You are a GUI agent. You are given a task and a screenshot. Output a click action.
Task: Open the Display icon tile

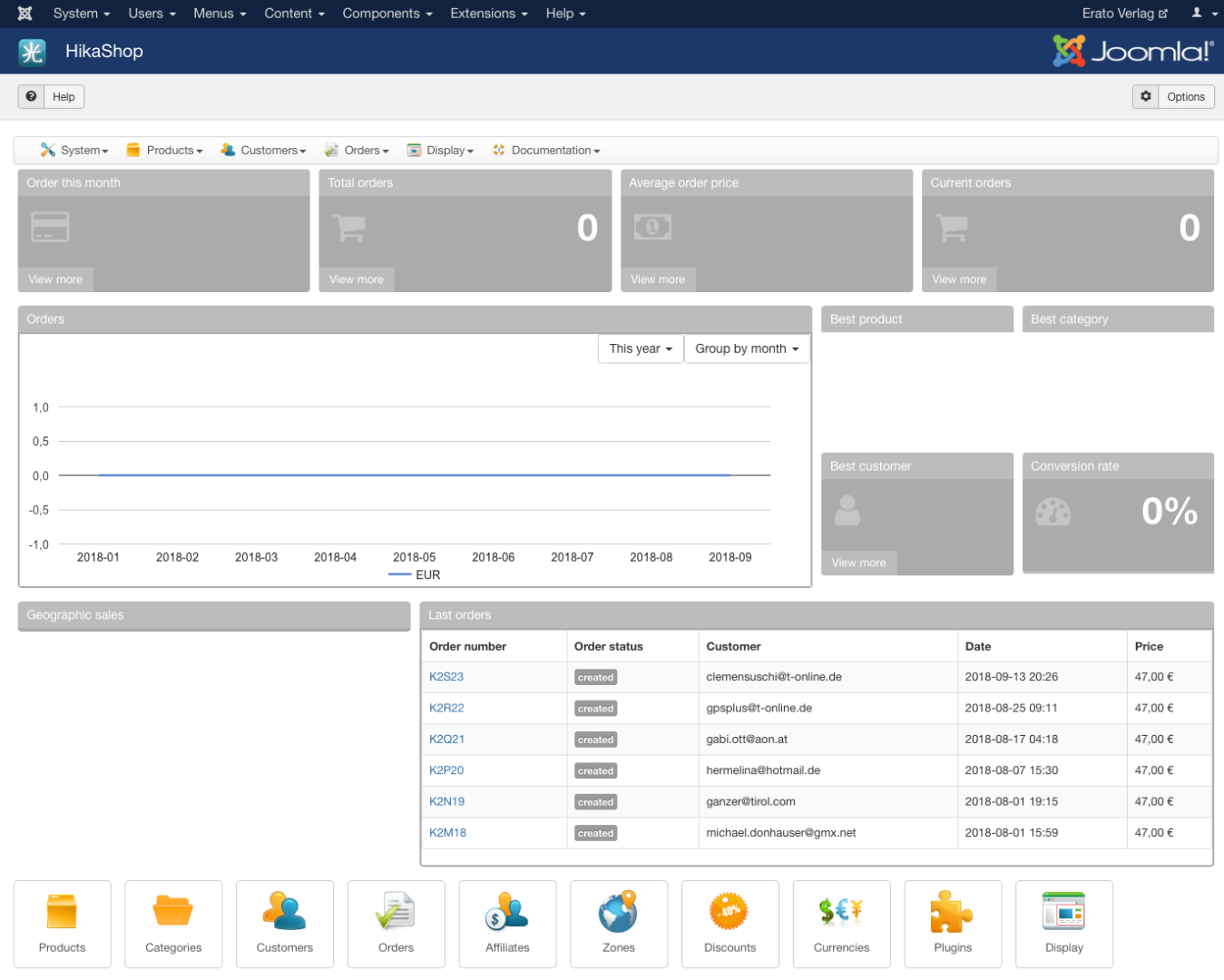[x=1064, y=924]
